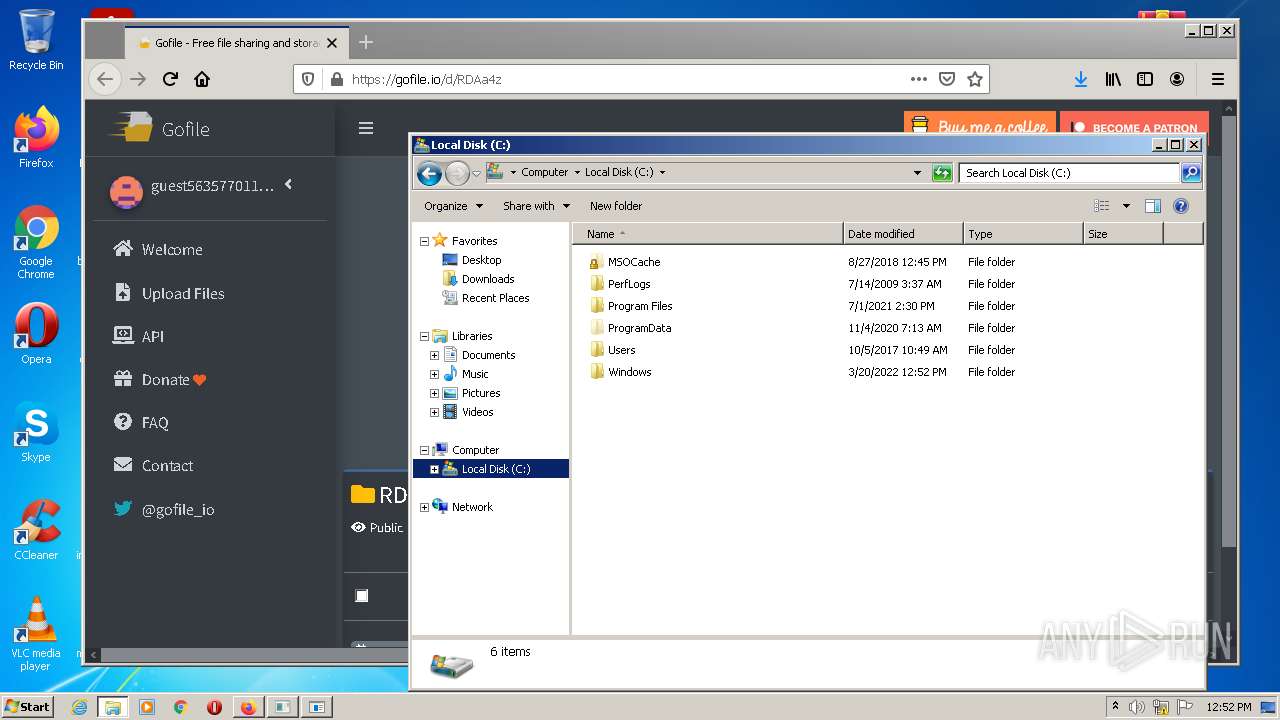
Task: Click the Buy me a coffee button
Action: [980, 128]
